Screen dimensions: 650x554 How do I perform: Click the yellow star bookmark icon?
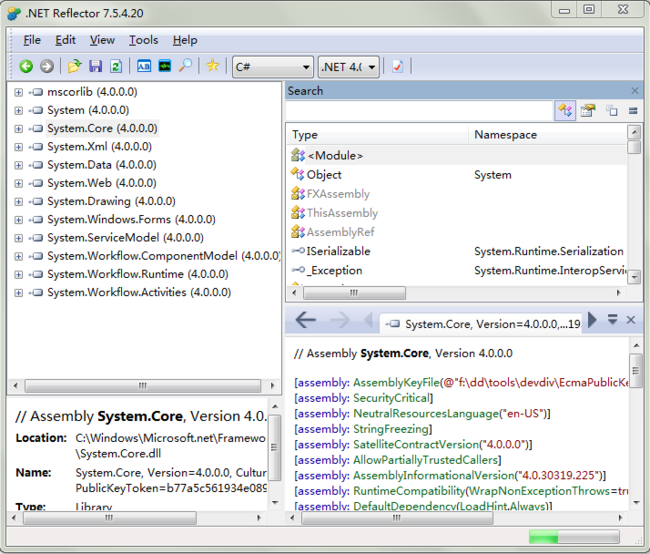[x=213, y=65]
